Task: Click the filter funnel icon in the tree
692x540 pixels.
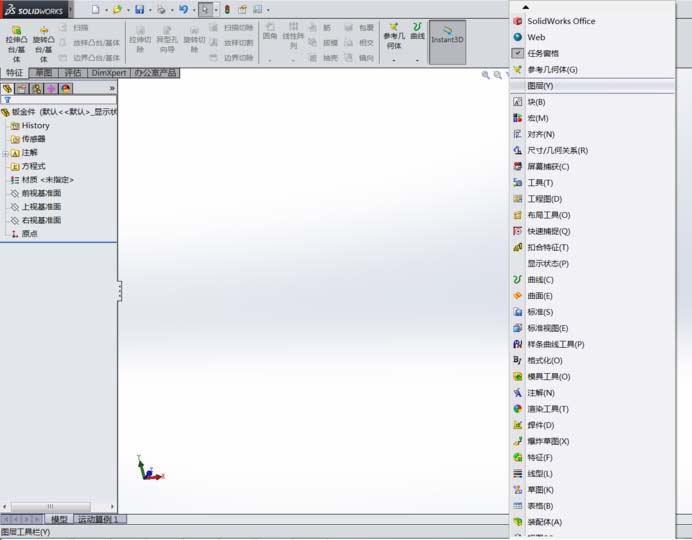Action: coord(7,100)
